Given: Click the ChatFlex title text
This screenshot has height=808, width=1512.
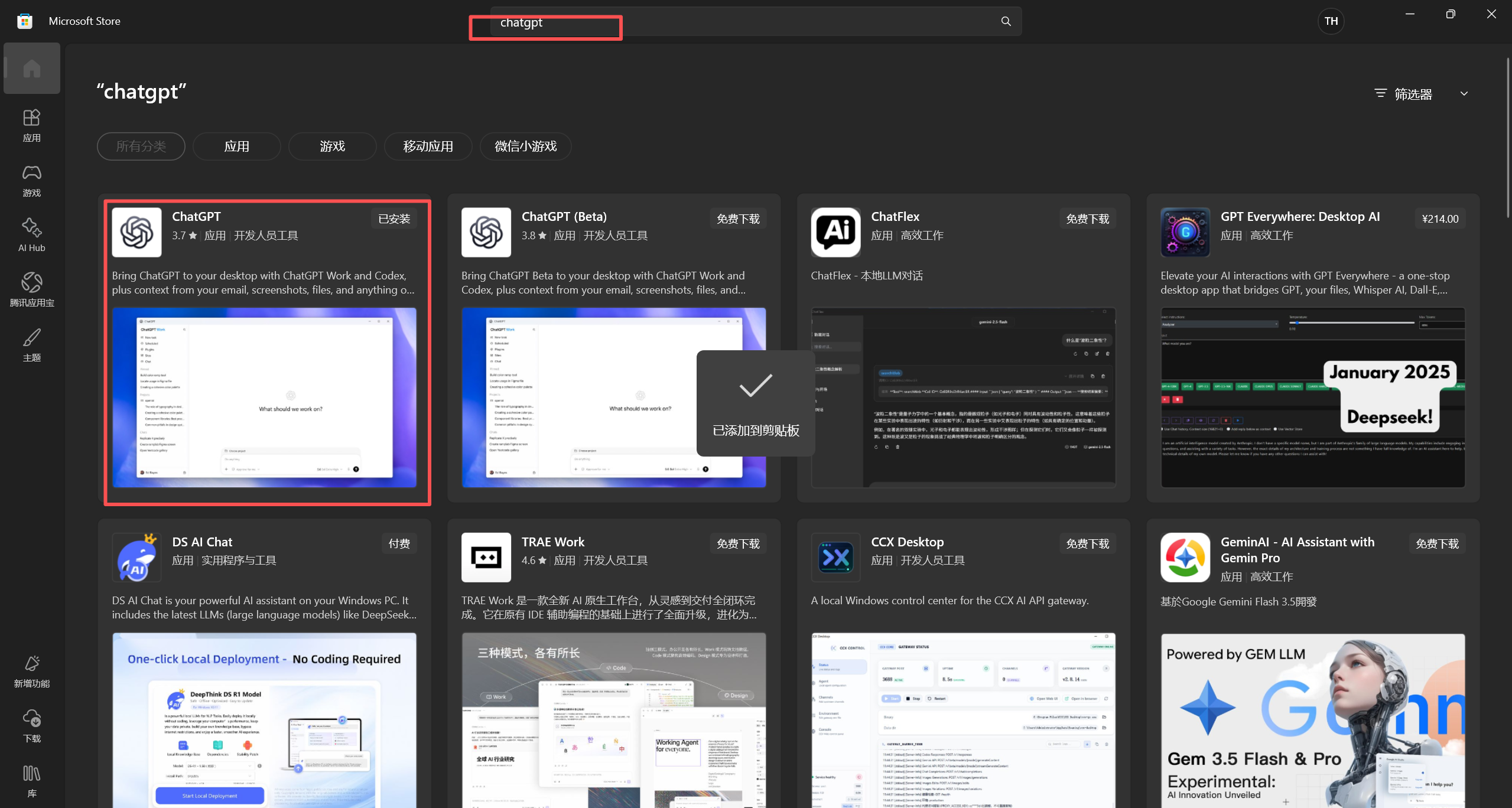Looking at the screenshot, I should tap(895, 217).
